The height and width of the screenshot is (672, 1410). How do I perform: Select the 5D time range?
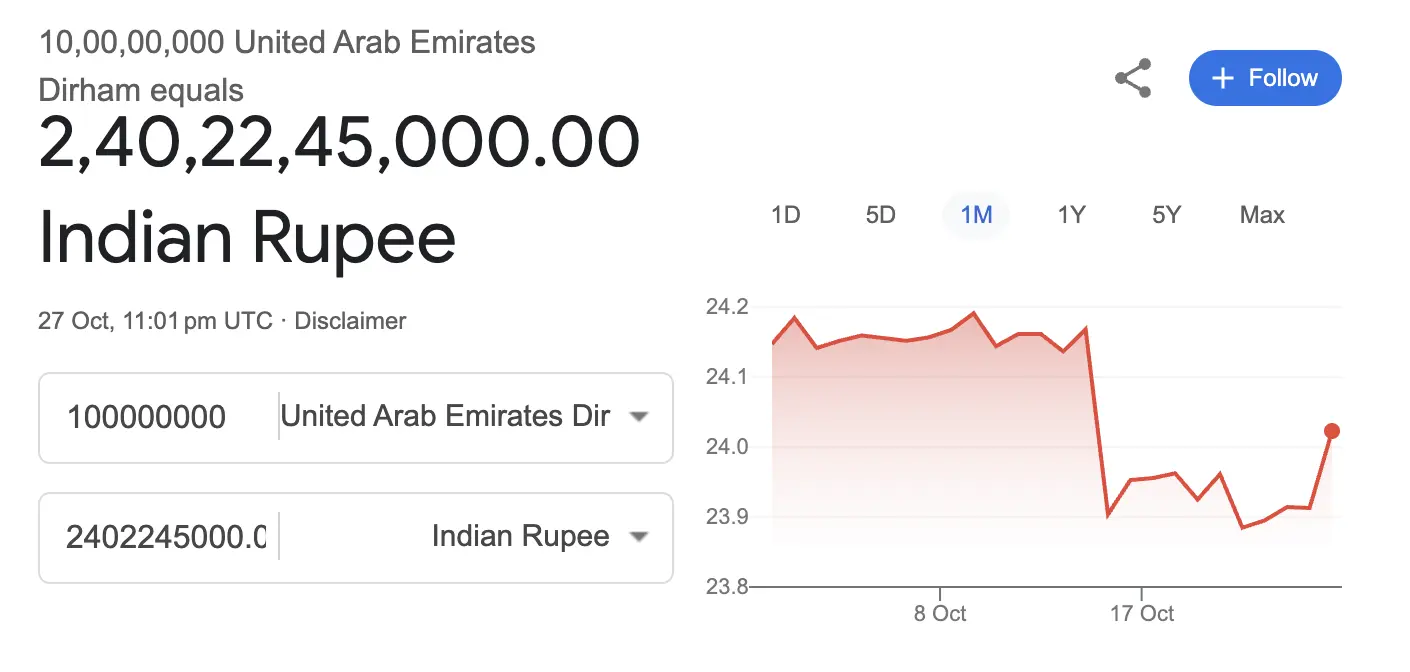click(880, 215)
